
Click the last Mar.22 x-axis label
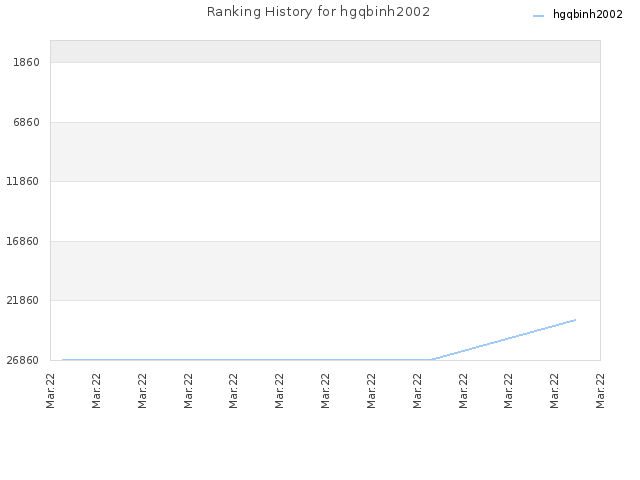coord(600,391)
